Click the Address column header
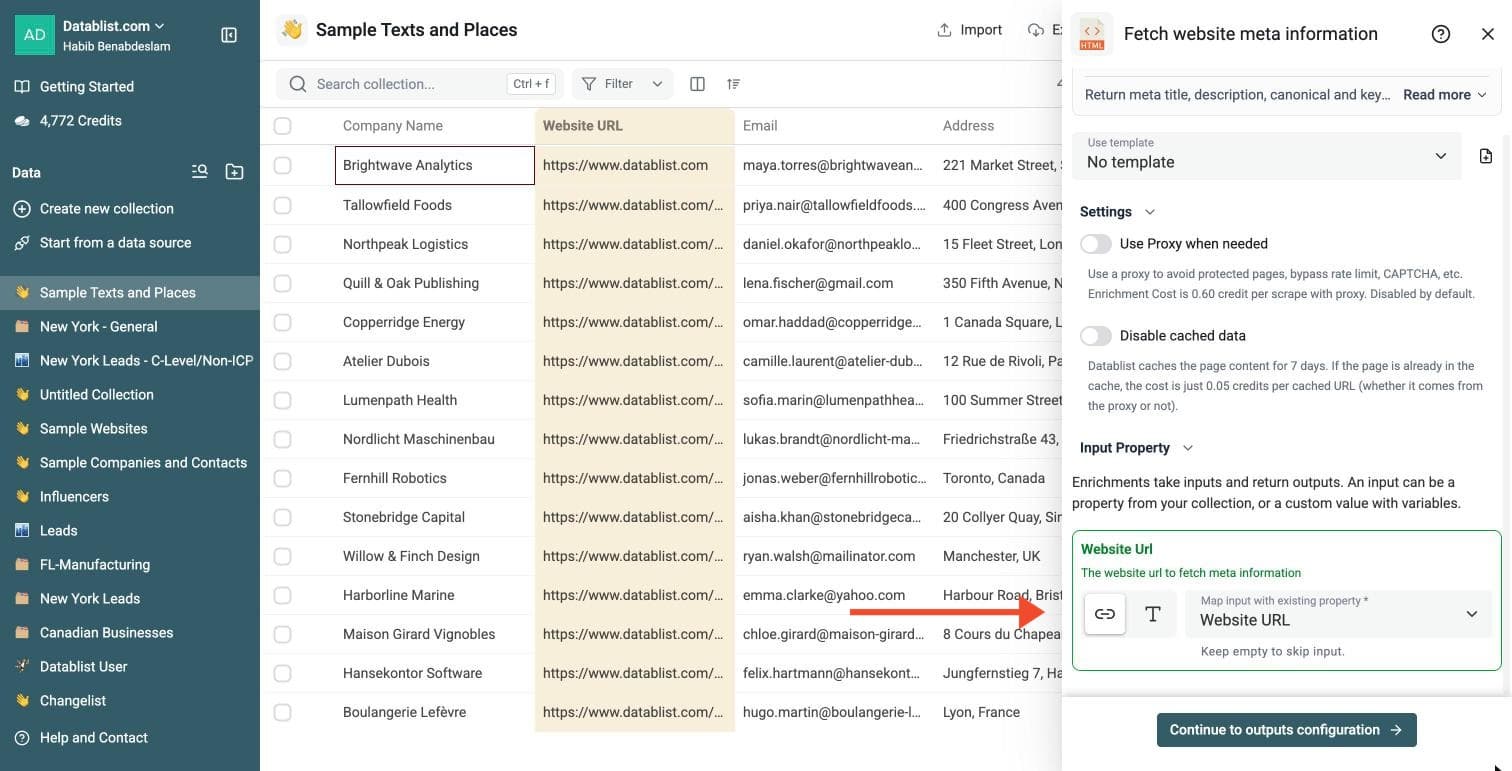 click(x=998, y=126)
